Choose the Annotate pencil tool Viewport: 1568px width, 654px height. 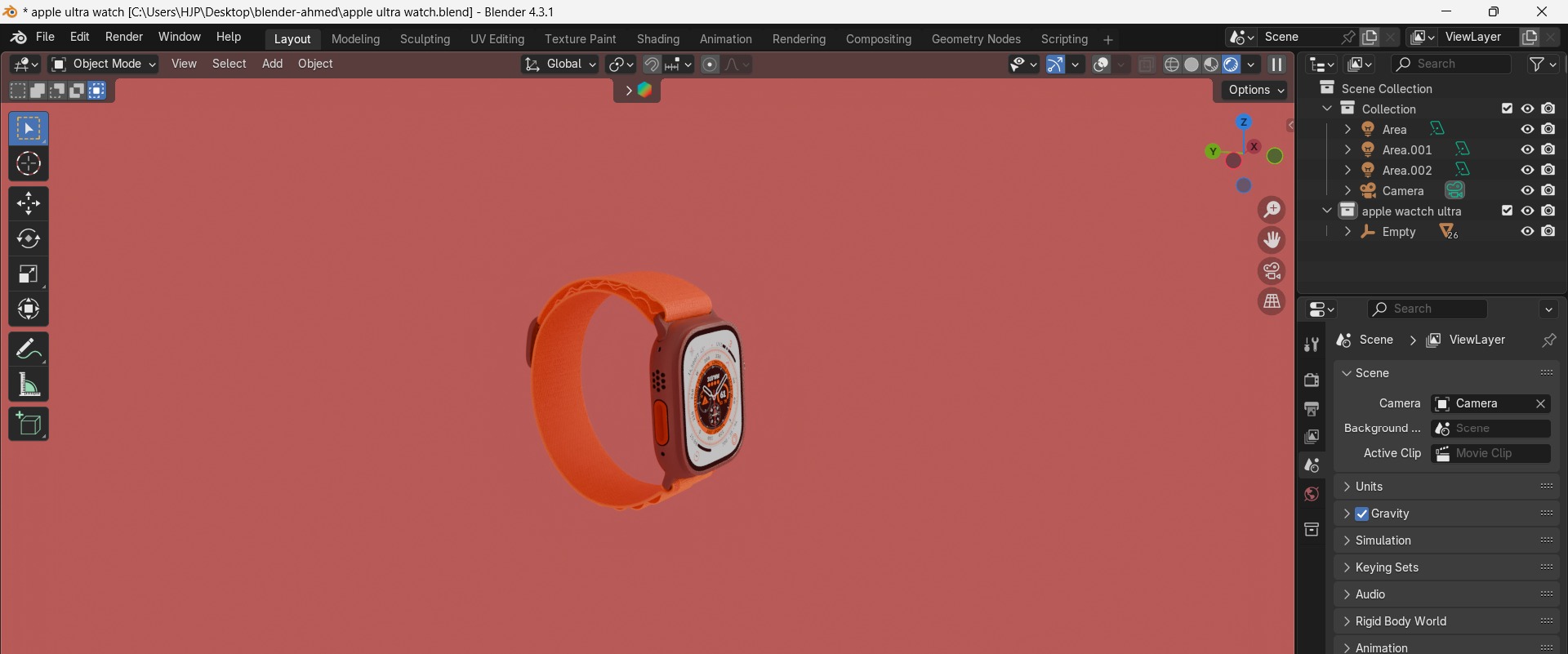[29, 349]
